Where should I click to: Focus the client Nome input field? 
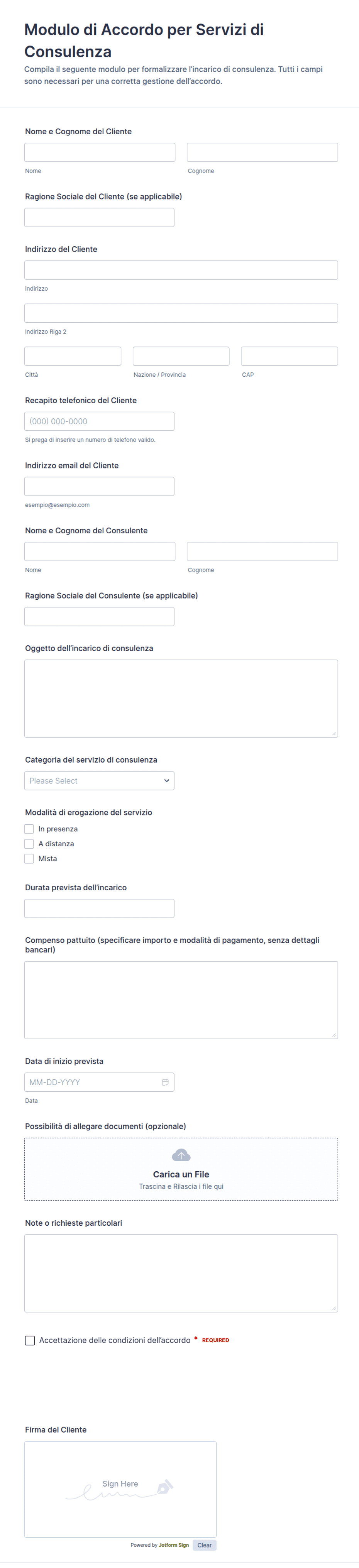[100, 152]
